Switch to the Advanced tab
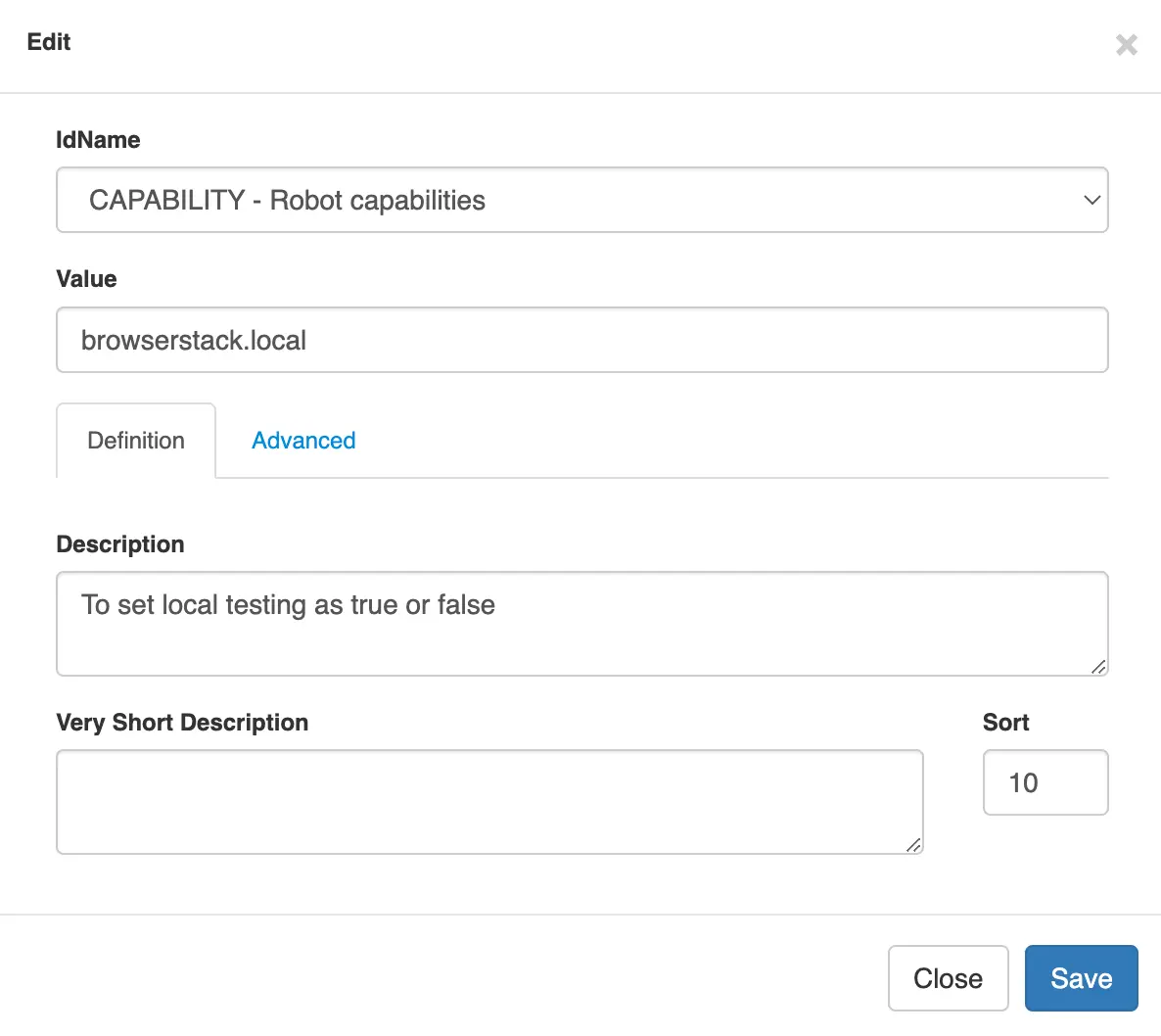Viewport: 1161px width, 1036px height. pos(303,441)
